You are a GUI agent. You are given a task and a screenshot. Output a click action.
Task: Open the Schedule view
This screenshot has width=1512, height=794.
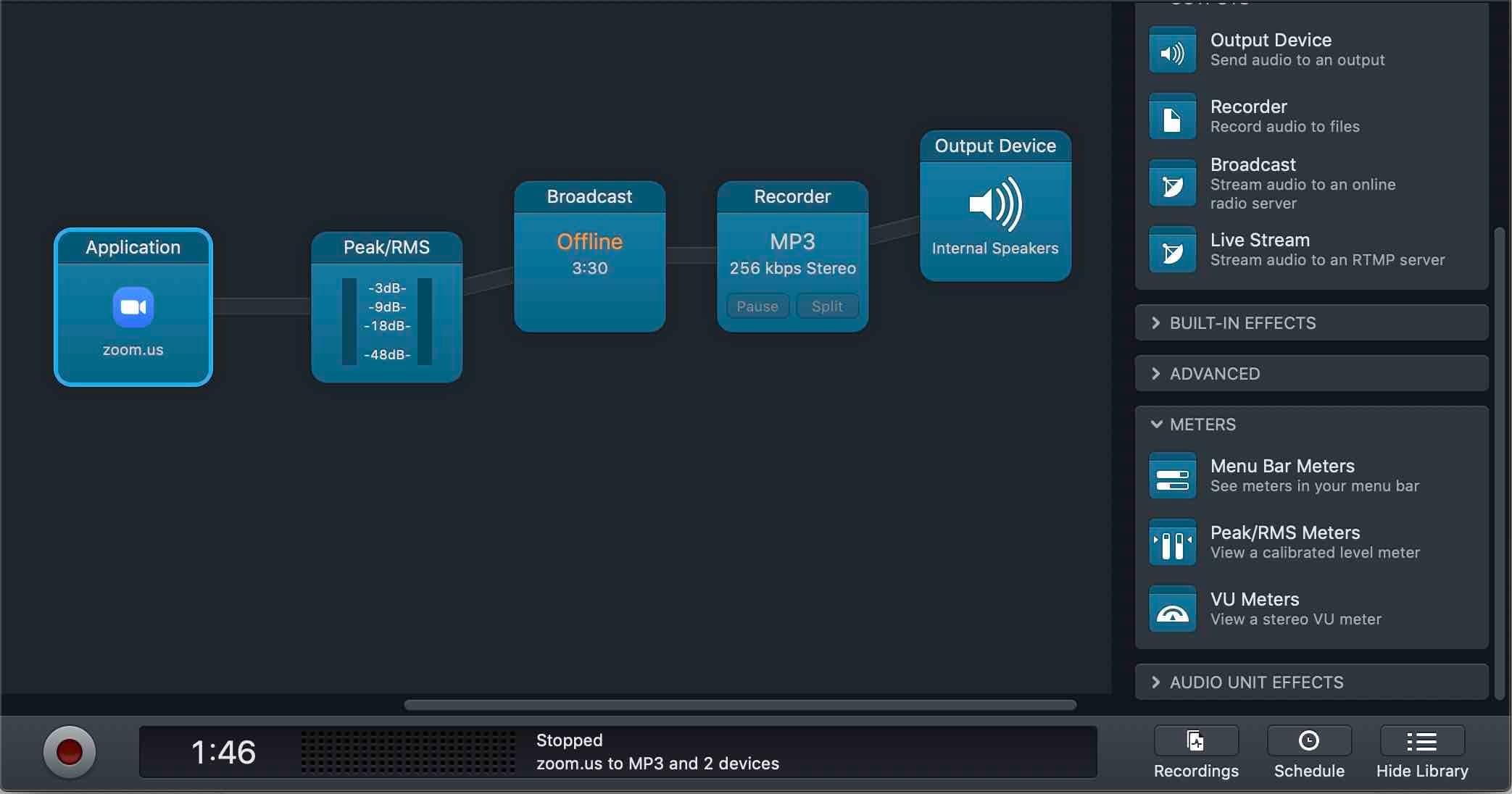pyautogui.click(x=1308, y=752)
